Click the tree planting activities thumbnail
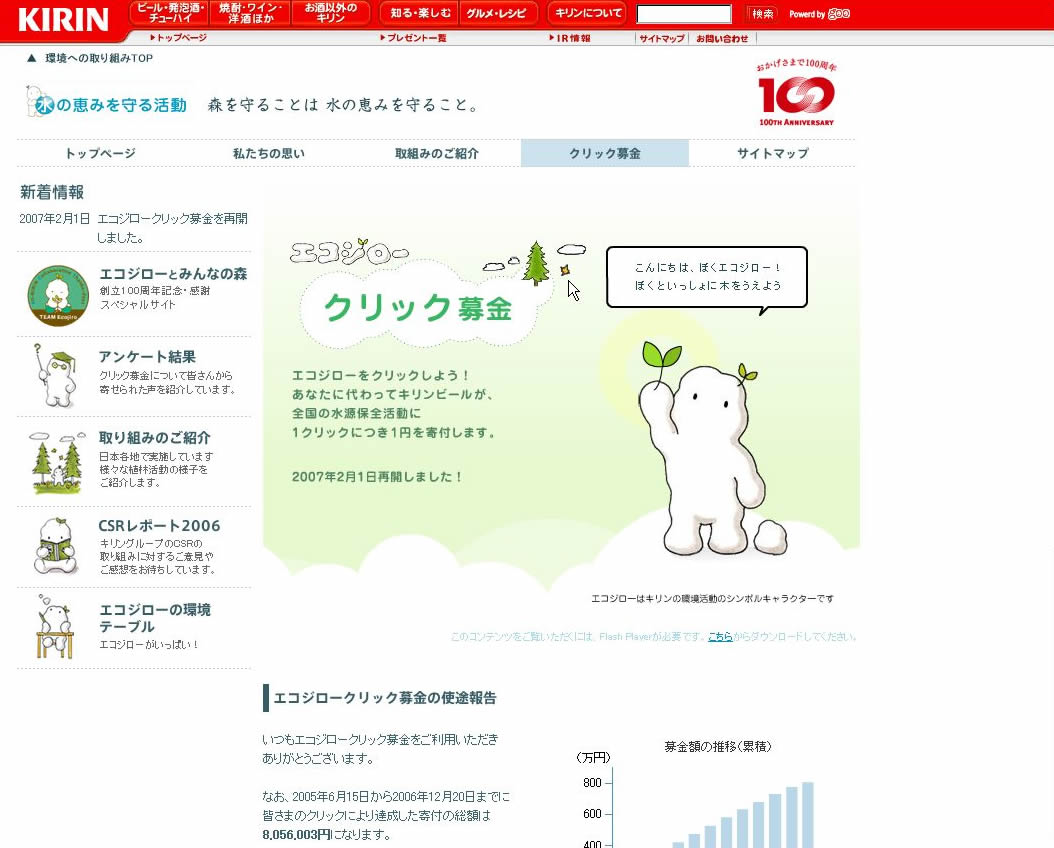 pos(57,463)
